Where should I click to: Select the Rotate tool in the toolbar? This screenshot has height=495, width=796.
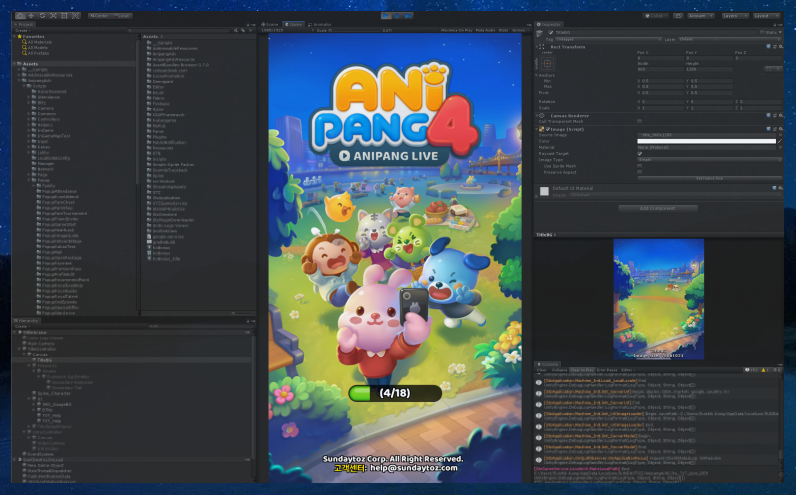[42, 16]
